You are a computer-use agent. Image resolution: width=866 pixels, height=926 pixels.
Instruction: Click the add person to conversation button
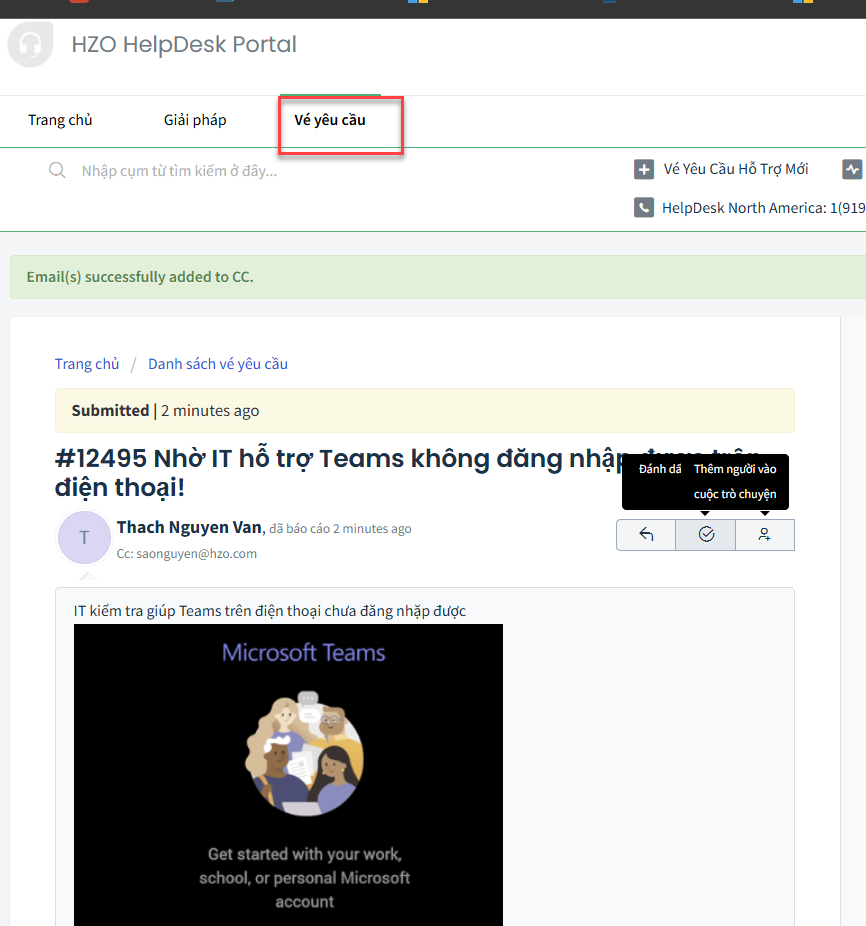click(765, 535)
